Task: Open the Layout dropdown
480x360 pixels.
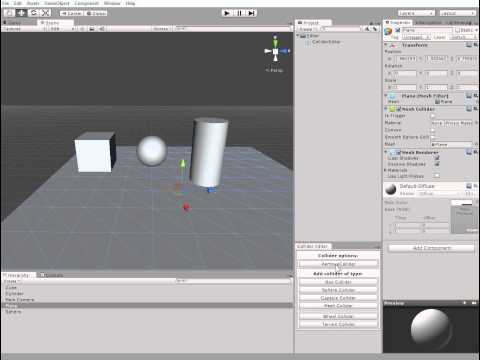Action: coord(457,13)
